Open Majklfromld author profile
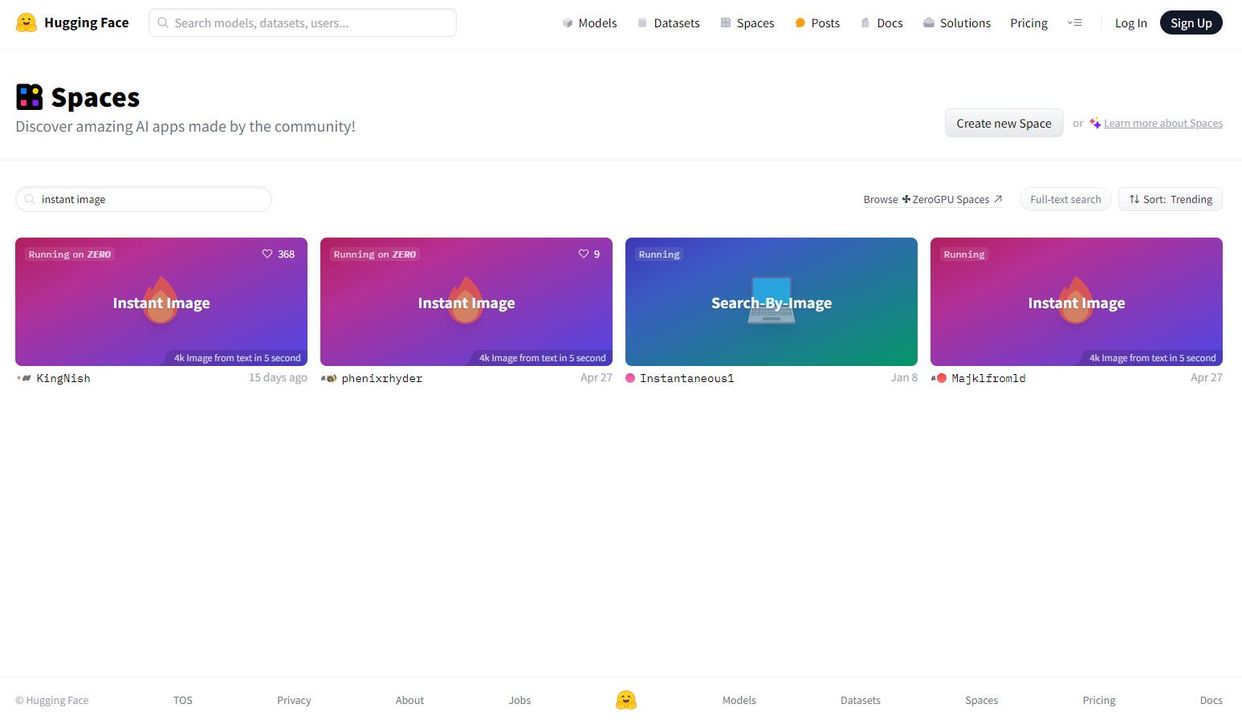1242x720 pixels. click(x=989, y=378)
